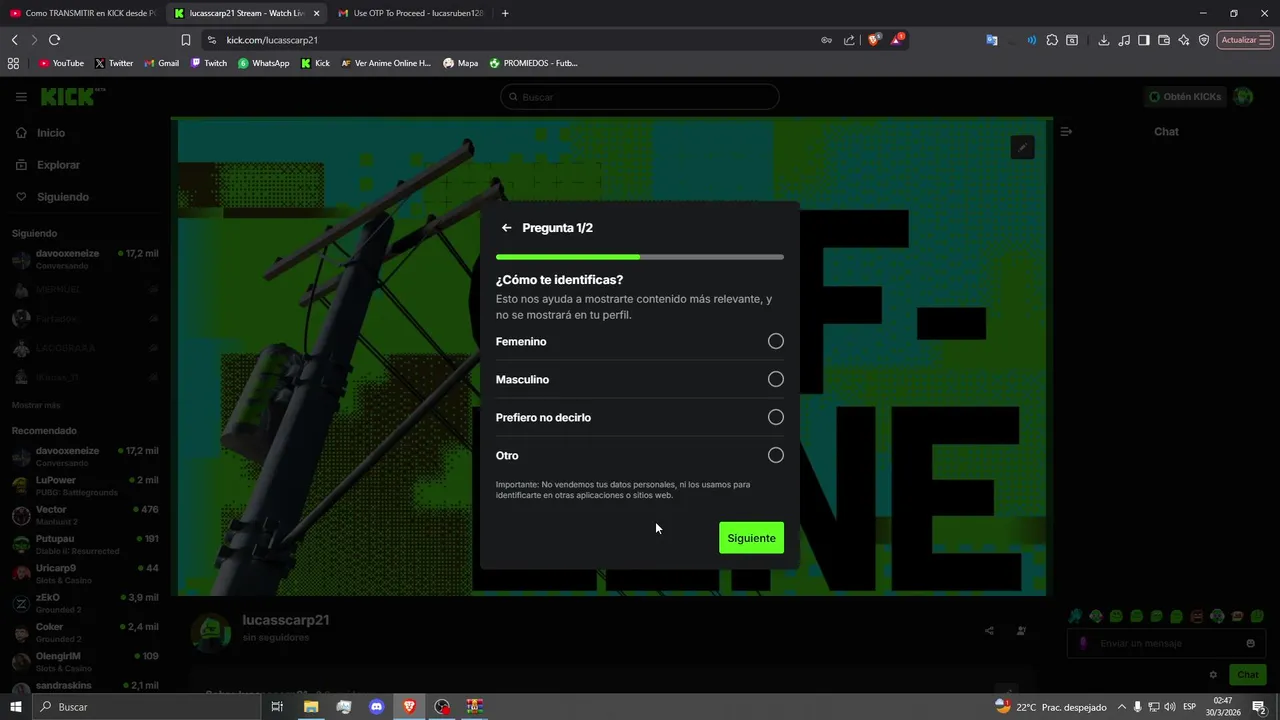This screenshot has height=720, width=1280.
Task: Open Brave Wallet icon
Action: [x=1163, y=40]
